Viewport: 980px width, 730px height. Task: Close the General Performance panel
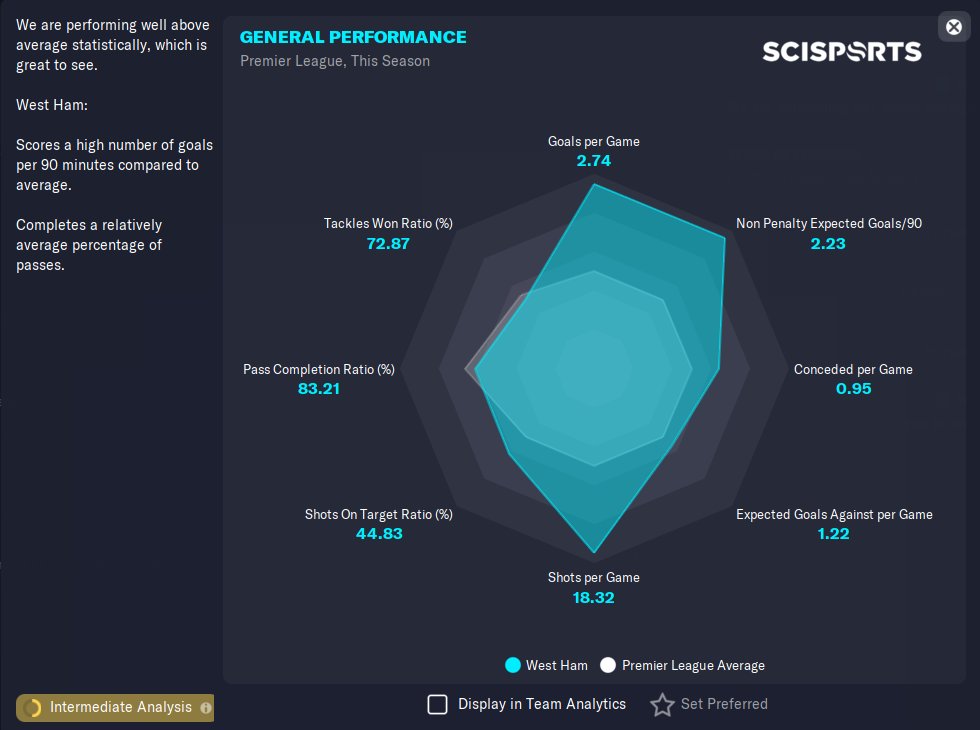point(953,27)
